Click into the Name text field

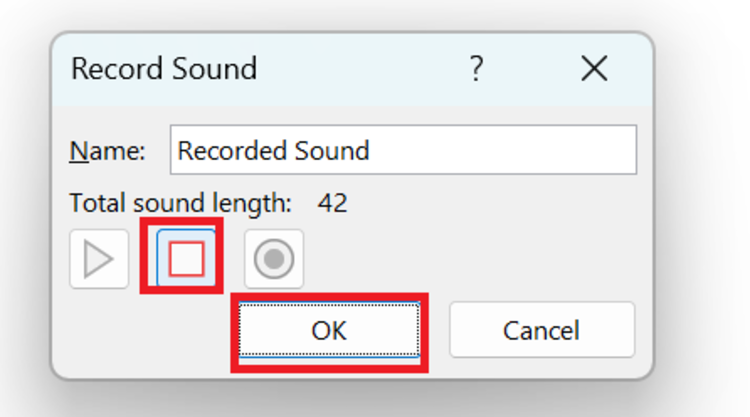coord(403,150)
